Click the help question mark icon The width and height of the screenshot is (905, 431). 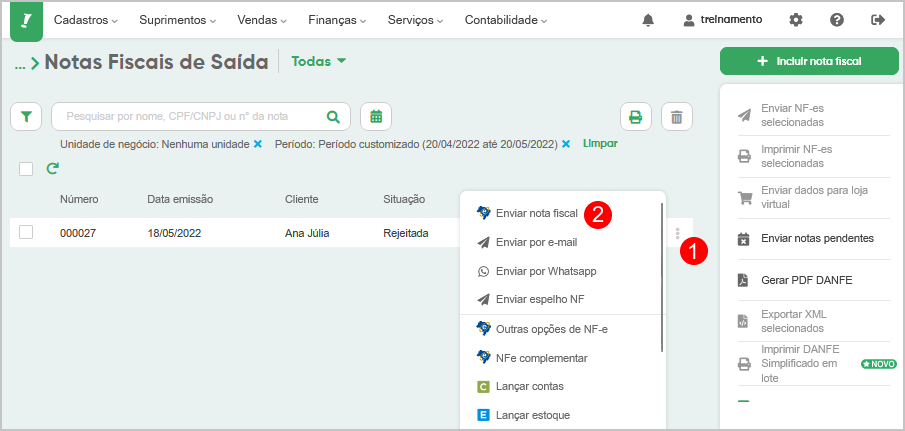pyautogui.click(x=837, y=20)
